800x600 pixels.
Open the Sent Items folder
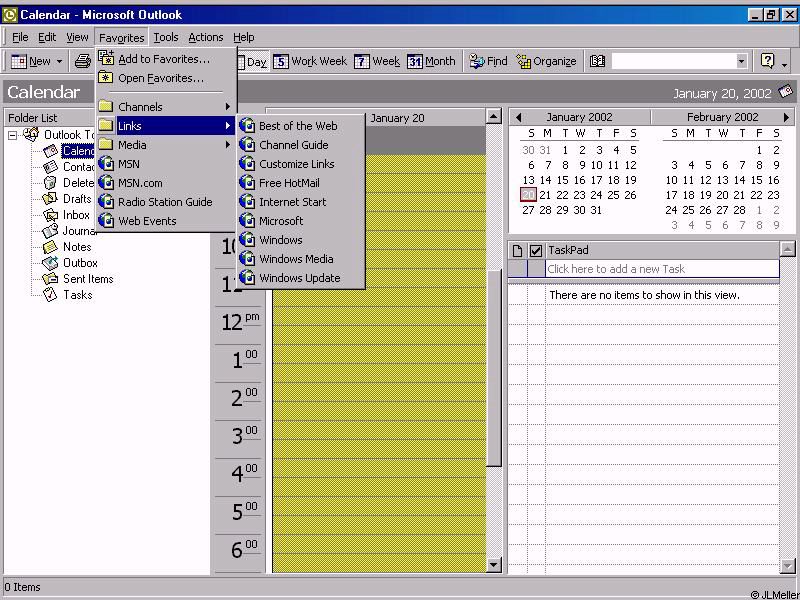pyautogui.click(x=88, y=279)
